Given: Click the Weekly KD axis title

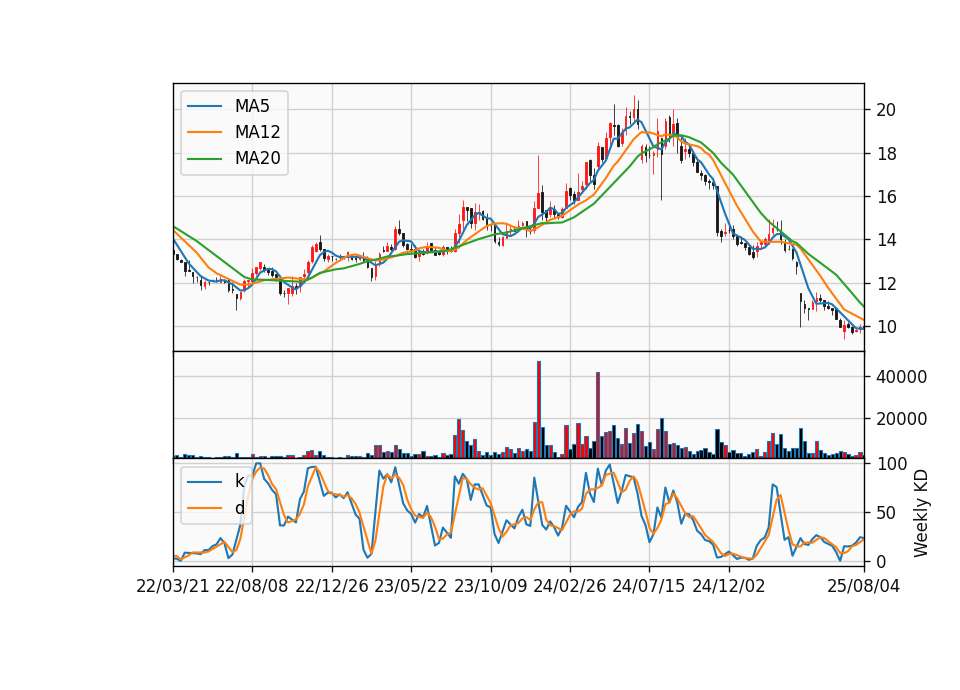Looking at the screenshot, I should pyautogui.click(x=920, y=514).
